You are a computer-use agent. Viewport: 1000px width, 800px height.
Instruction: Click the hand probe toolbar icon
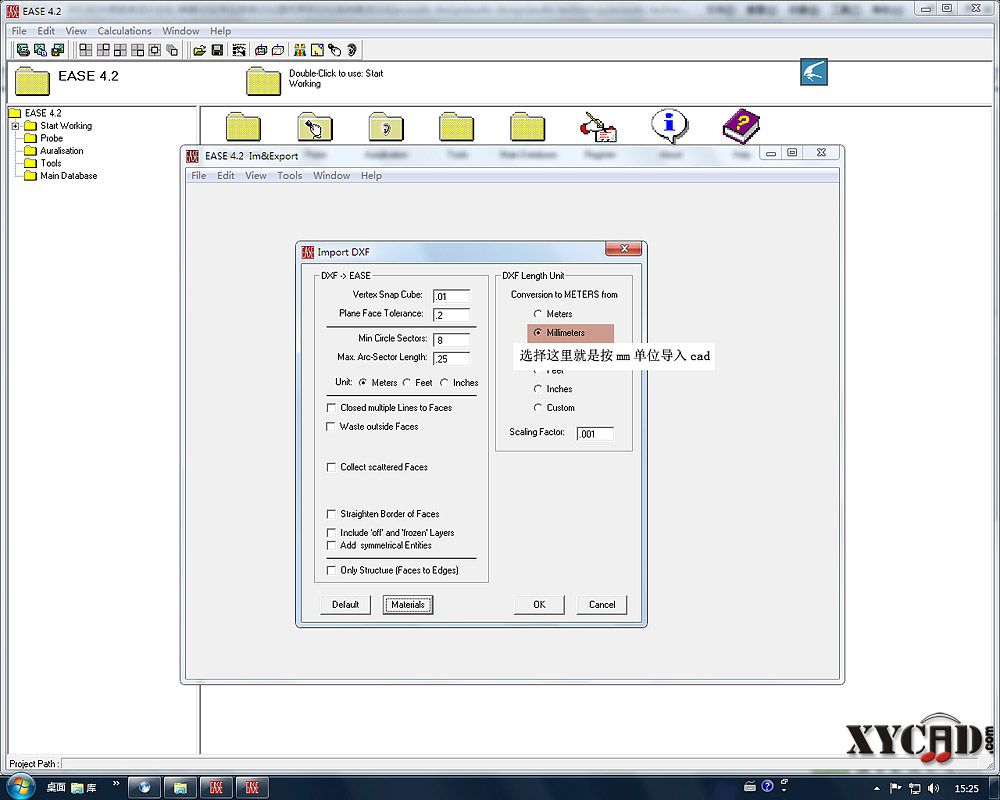[334, 50]
